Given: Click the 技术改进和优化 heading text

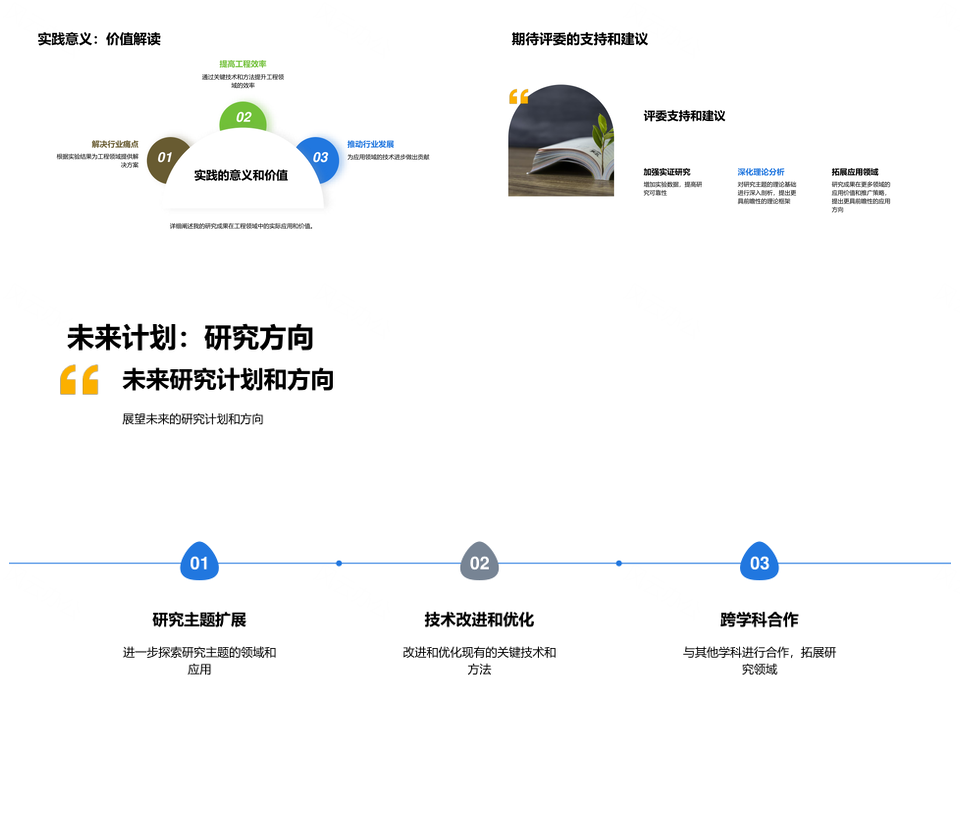Looking at the screenshot, I should tap(479, 619).
